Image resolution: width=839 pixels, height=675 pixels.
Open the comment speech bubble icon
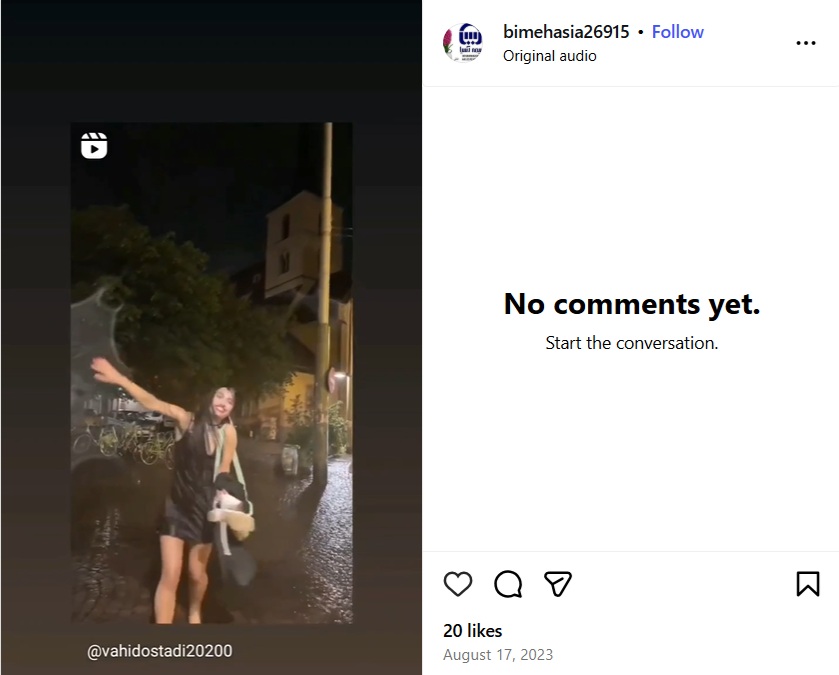coord(508,584)
